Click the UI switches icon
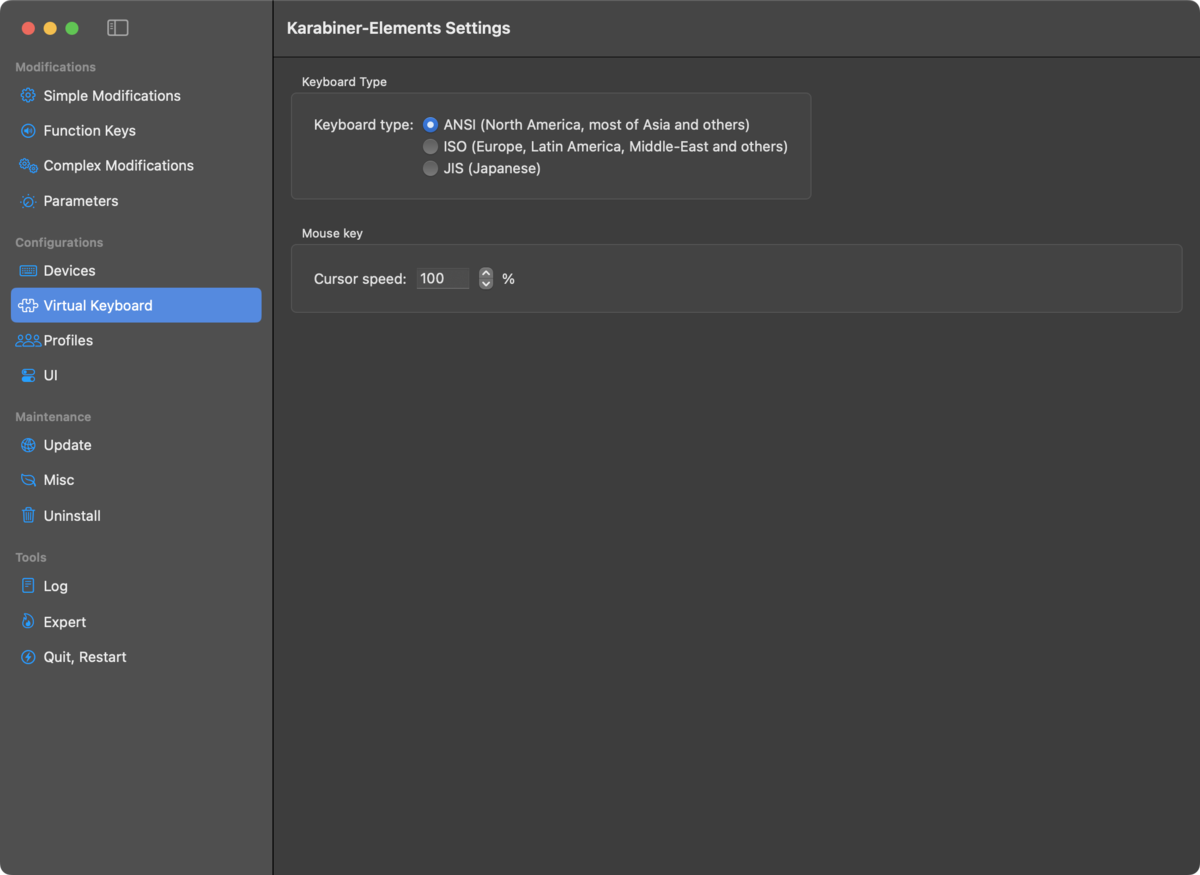Image resolution: width=1200 pixels, height=875 pixels. (28, 376)
